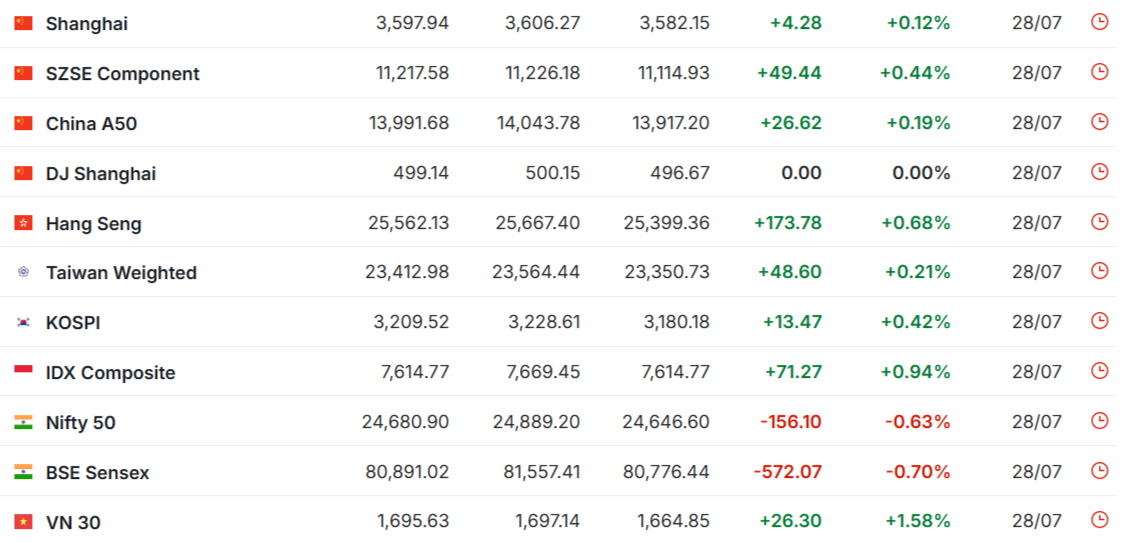
Task: Click the Indonesia flag beside IDX Composite
Action: [x=24, y=370]
